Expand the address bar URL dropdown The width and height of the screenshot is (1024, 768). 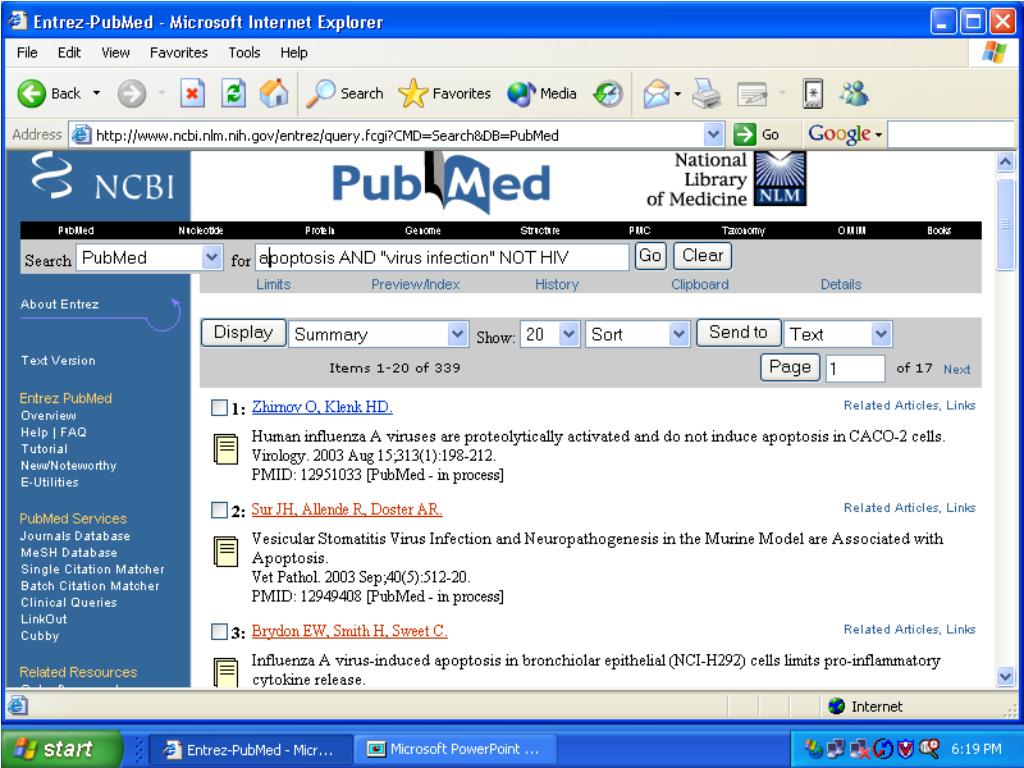(x=714, y=135)
